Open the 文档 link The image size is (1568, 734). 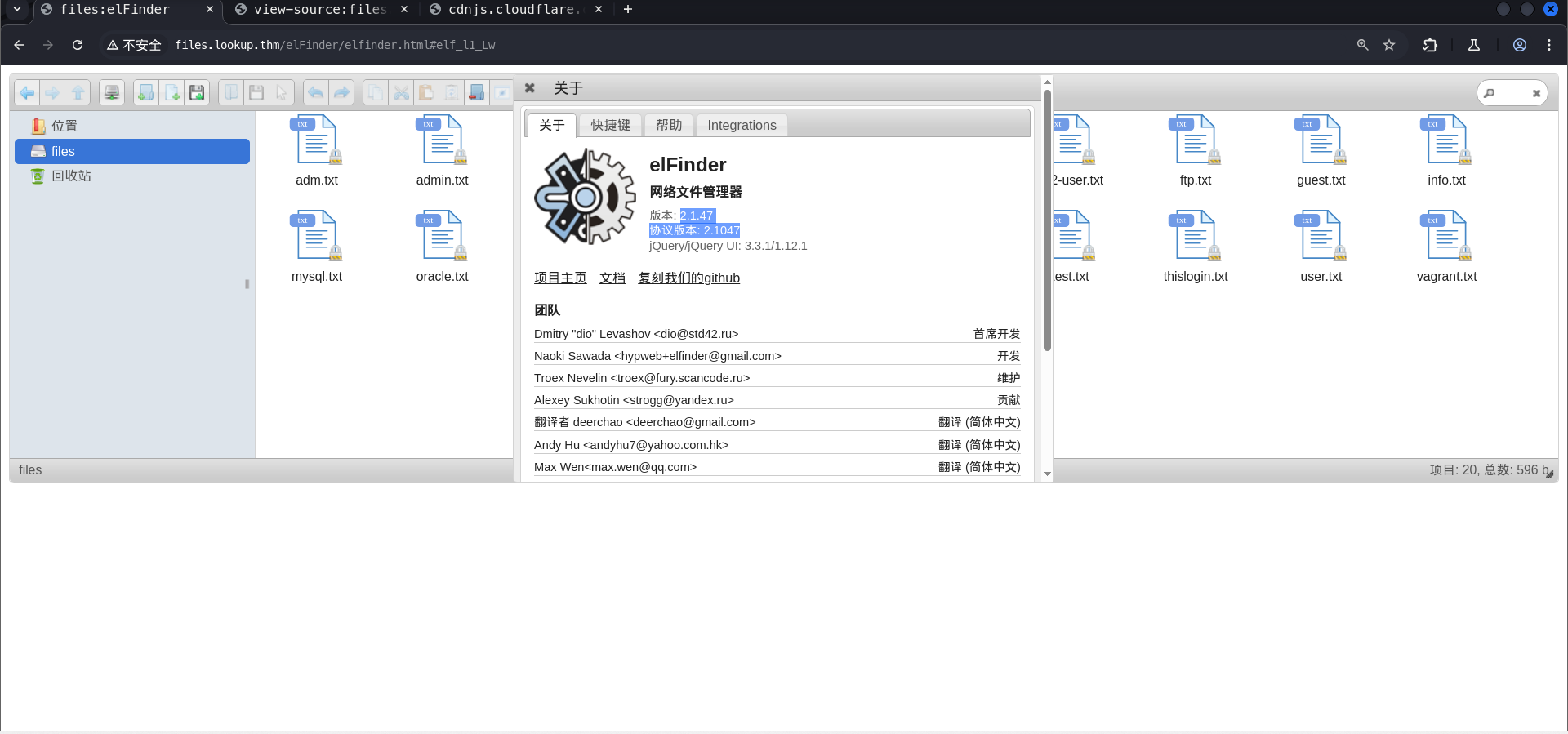pos(612,278)
